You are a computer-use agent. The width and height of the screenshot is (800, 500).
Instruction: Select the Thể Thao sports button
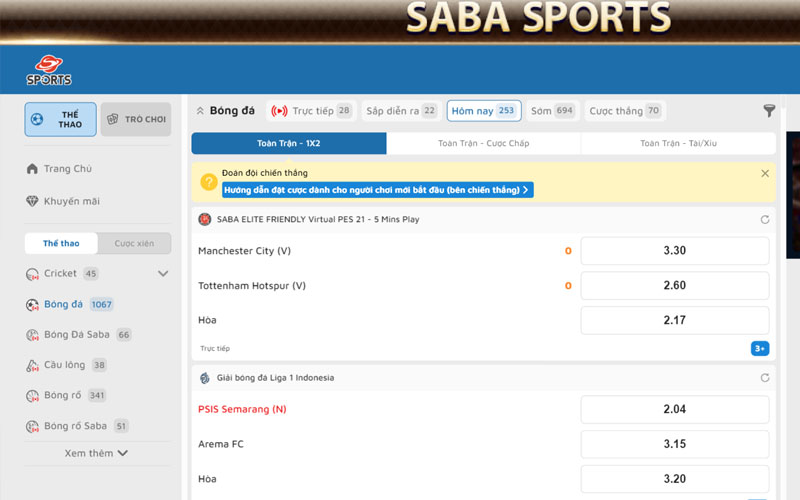tap(60, 119)
